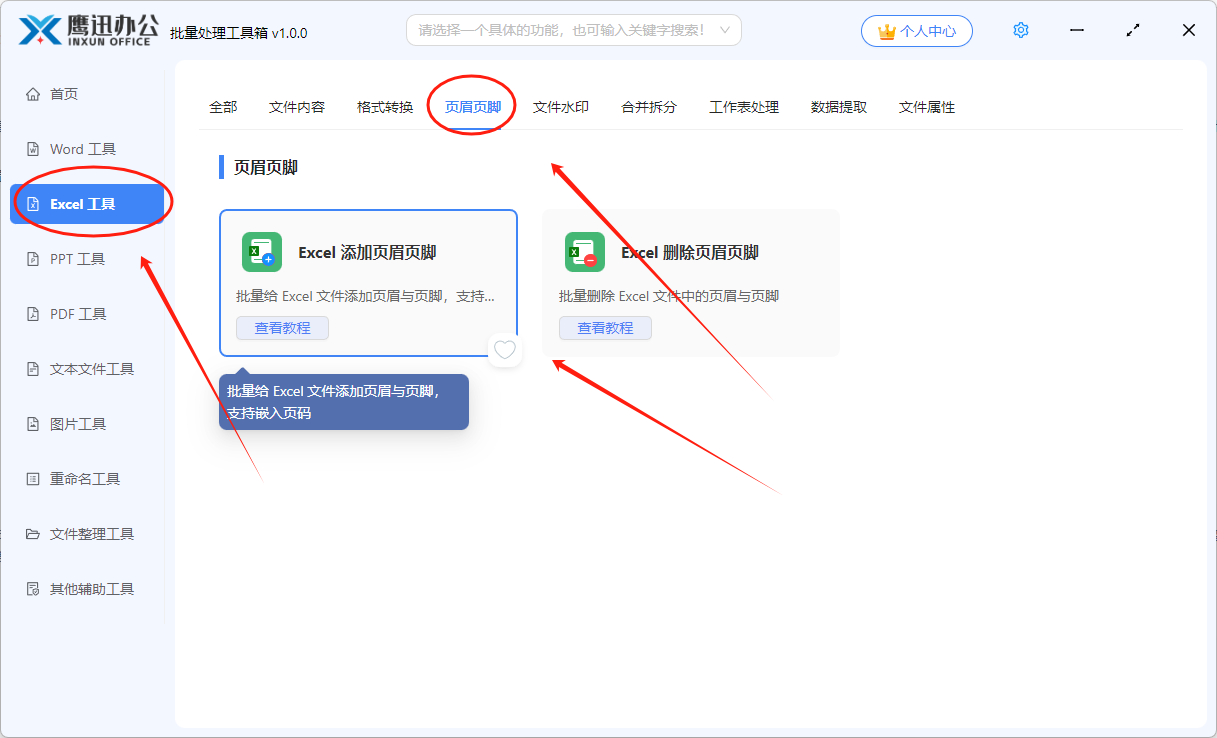The width and height of the screenshot is (1217, 738).
Task: Open the 图片工具 category
Action: coord(80,423)
